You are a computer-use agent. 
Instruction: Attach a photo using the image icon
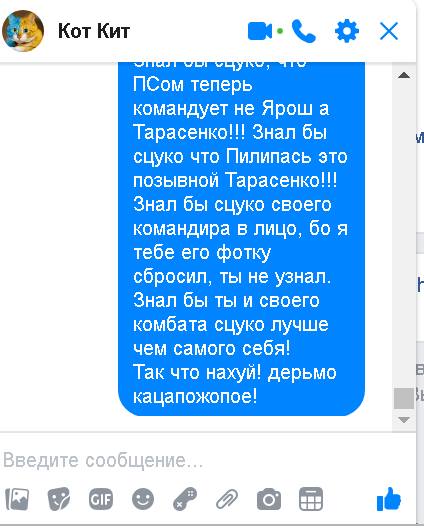pyautogui.click(x=17, y=499)
